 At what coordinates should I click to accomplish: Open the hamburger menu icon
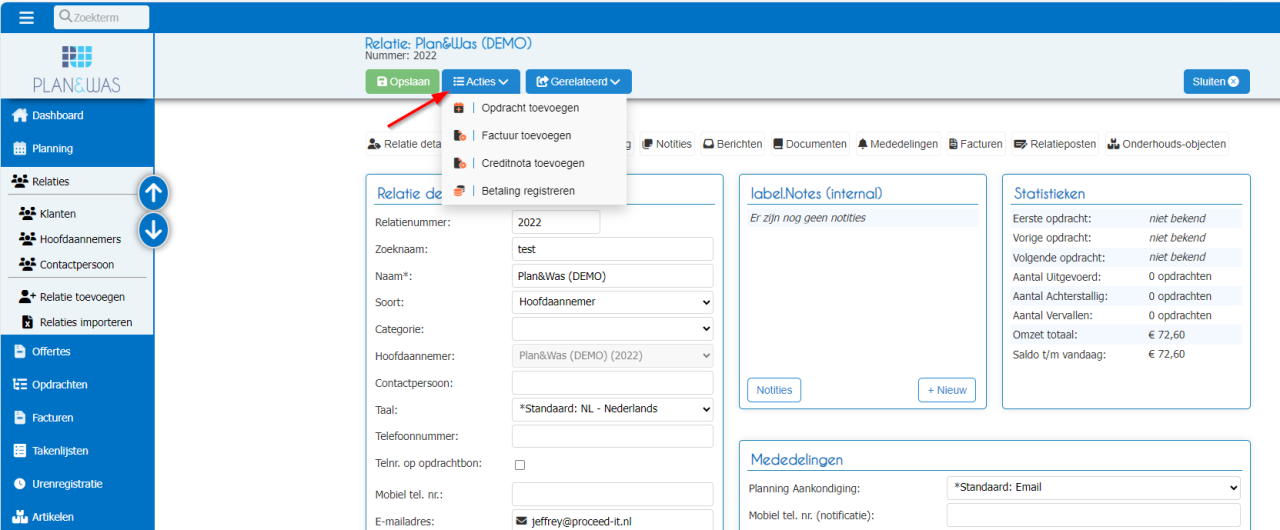point(27,17)
